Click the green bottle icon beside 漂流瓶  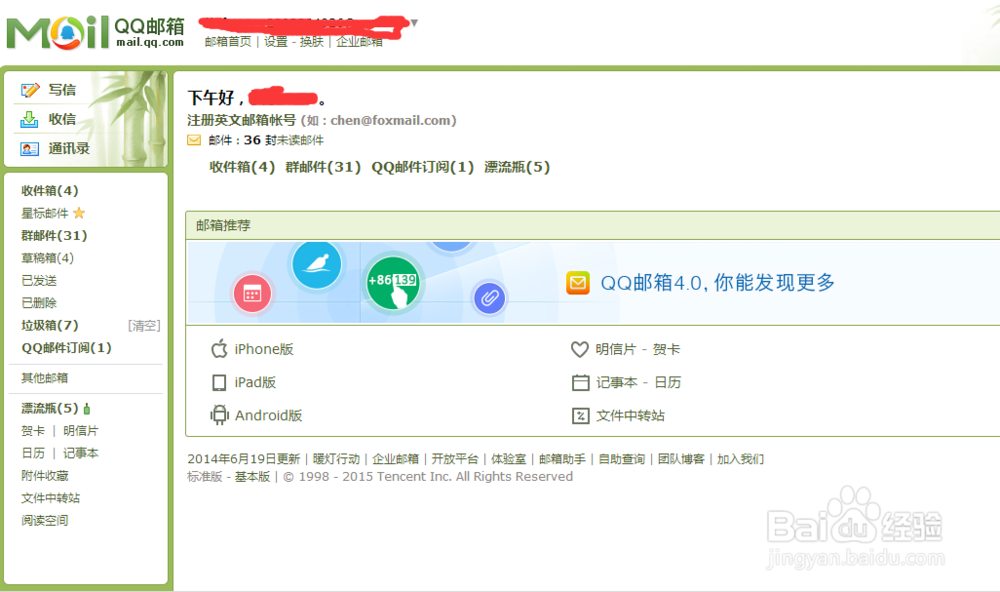coord(87,408)
